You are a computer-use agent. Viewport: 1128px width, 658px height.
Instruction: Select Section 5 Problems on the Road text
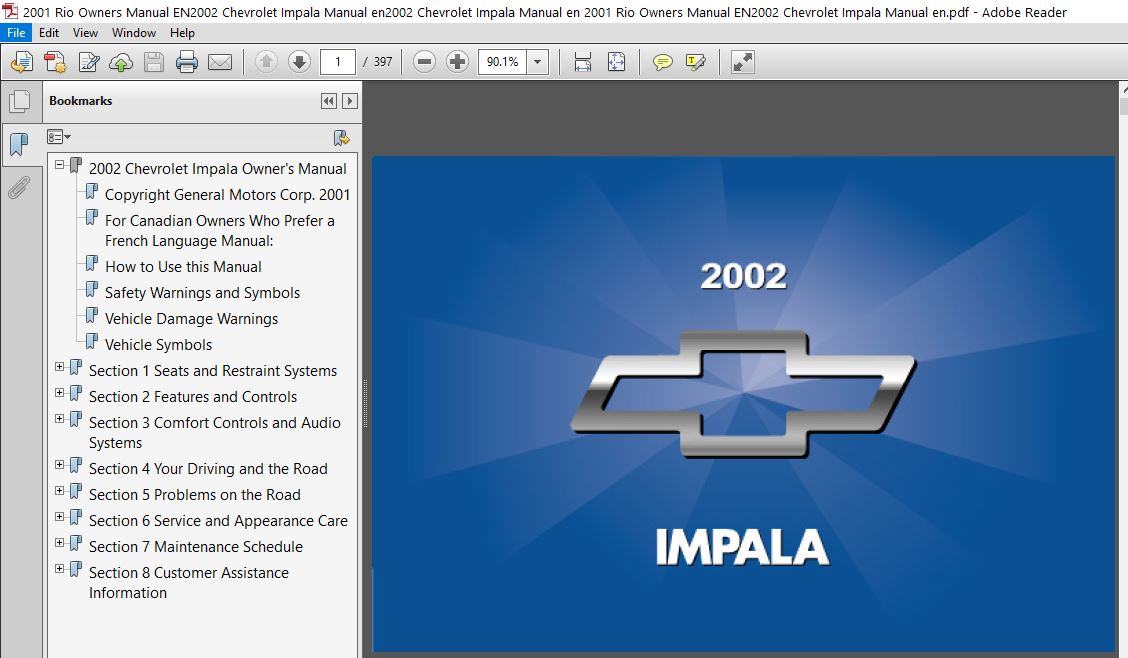194,495
